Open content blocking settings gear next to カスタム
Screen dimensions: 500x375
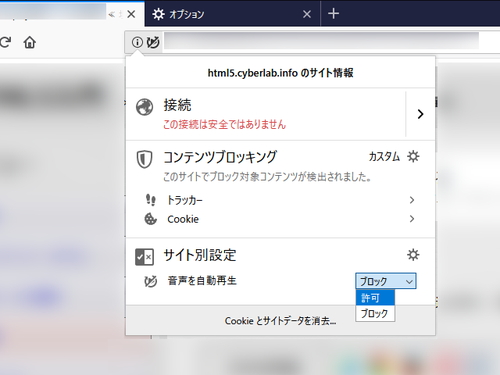click(413, 156)
